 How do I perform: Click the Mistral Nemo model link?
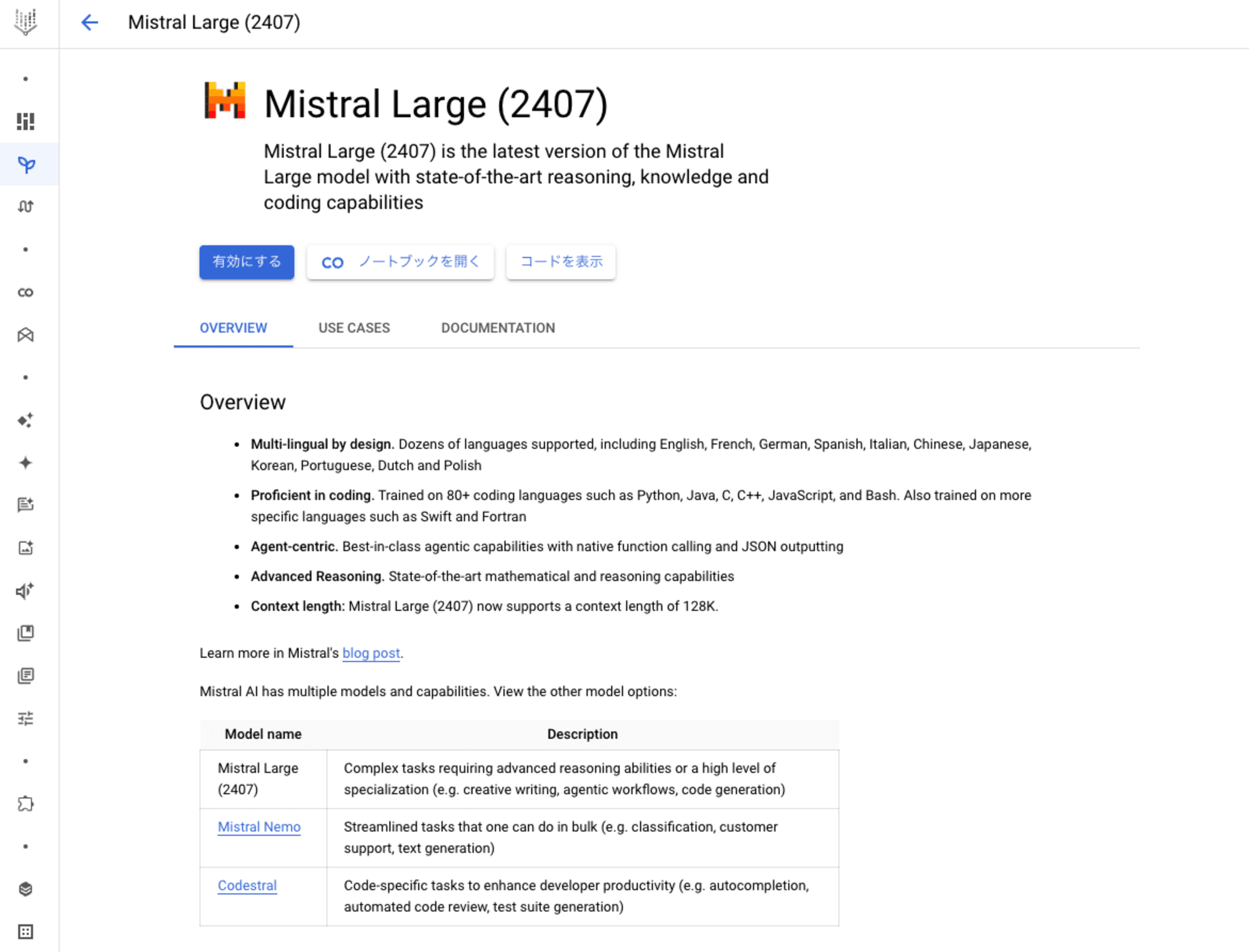(258, 827)
